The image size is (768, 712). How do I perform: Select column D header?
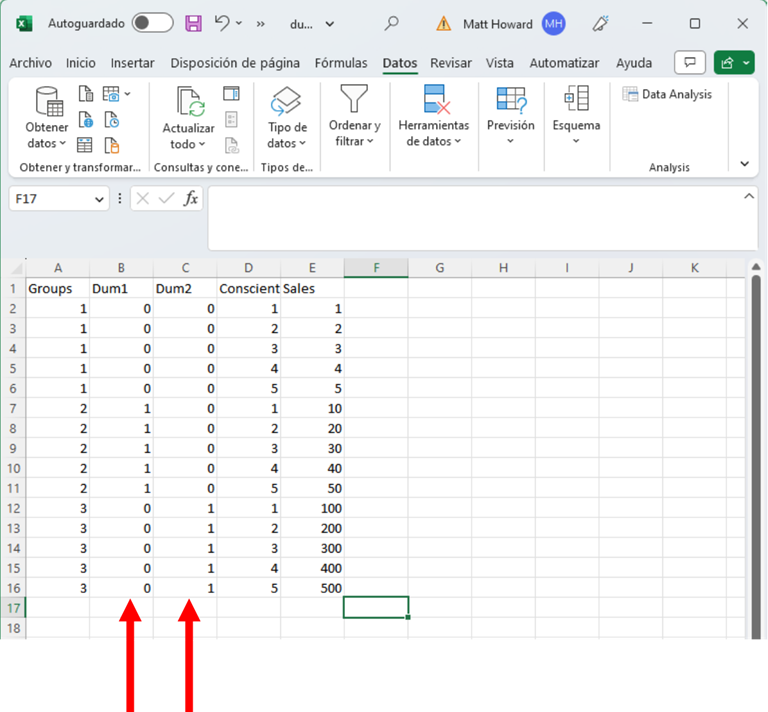[x=249, y=268]
